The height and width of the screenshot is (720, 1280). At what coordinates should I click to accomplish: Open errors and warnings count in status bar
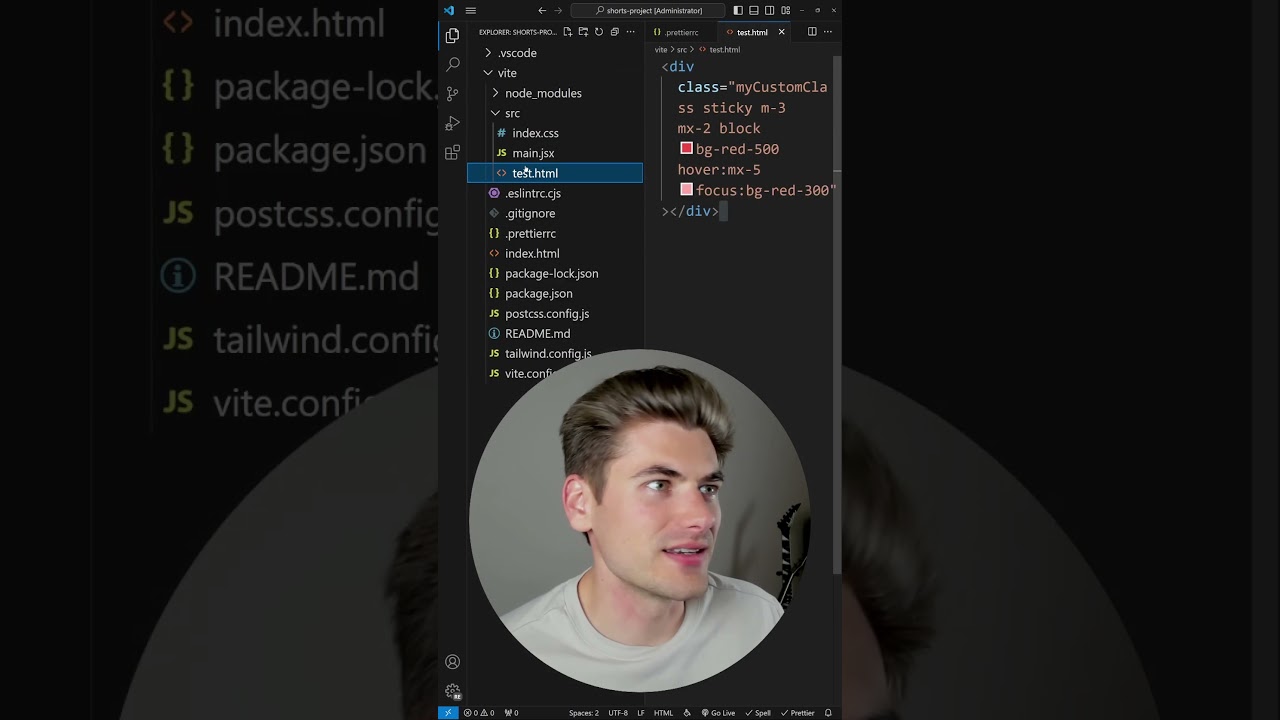479,713
